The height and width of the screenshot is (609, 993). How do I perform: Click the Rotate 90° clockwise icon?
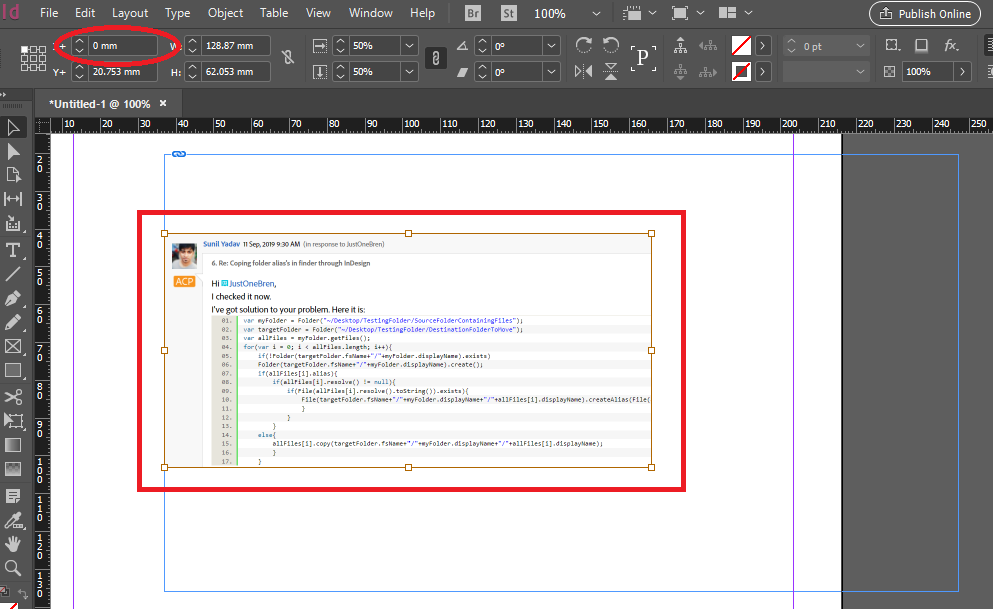pyautogui.click(x=584, y=46)
